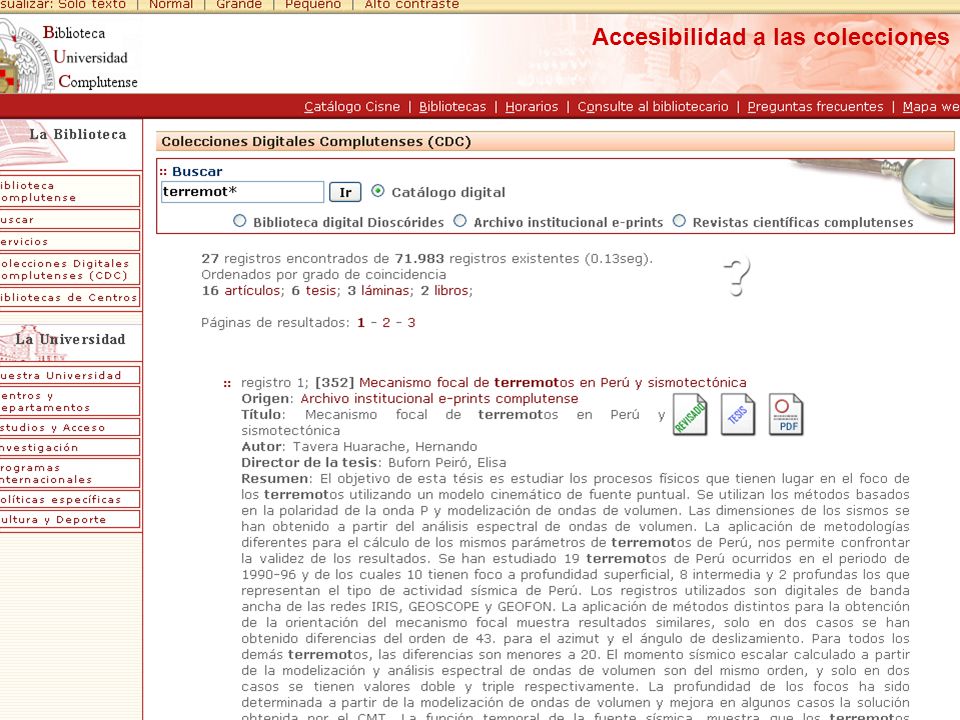Filter results by tesis
The width and height of the screenshot is (960, 720).
(320, 290)
